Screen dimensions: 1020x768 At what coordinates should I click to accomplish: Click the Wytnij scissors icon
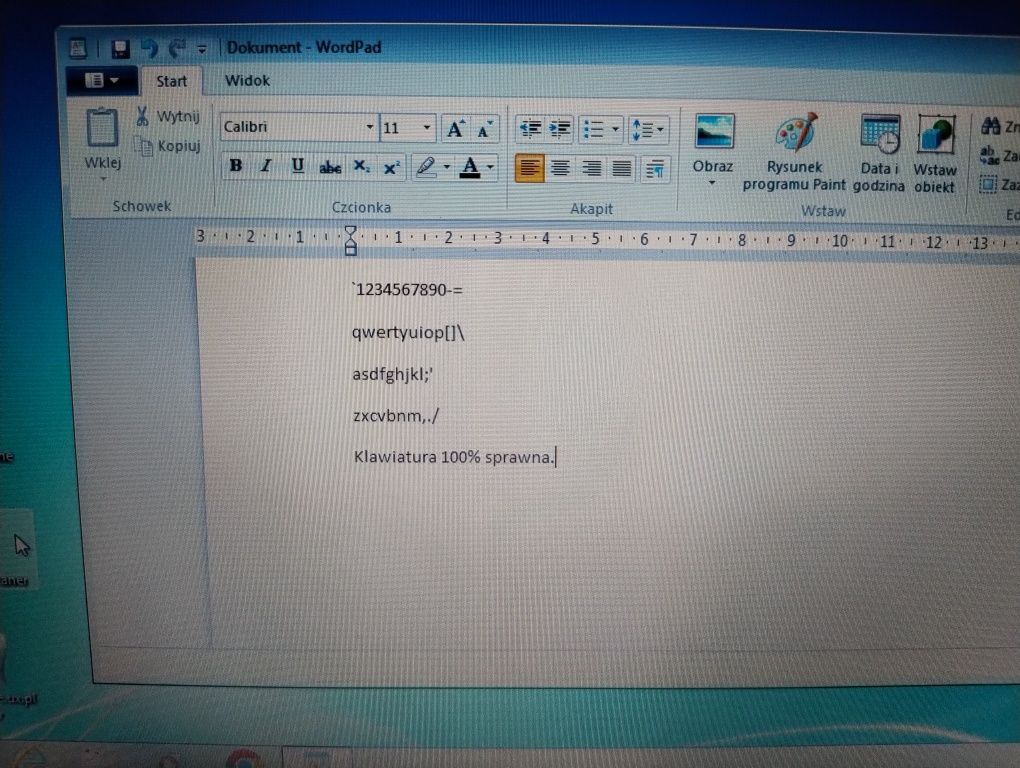[142, 116]
